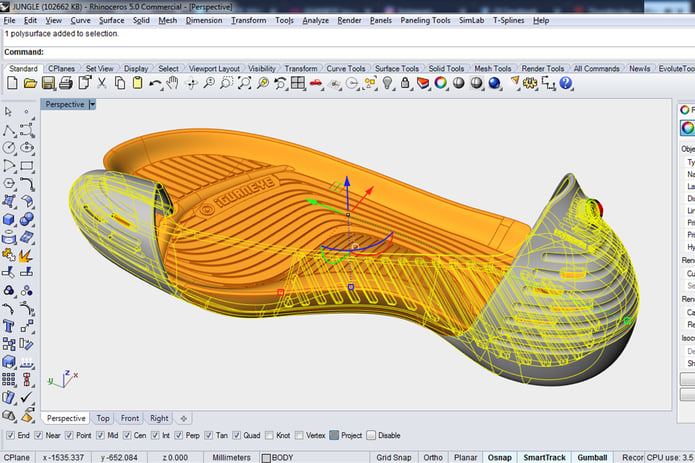Image resolution: width=695 pixels, height=463 pixels.
Task: Toggle Grid Snap in status bar
Action: 394,457
